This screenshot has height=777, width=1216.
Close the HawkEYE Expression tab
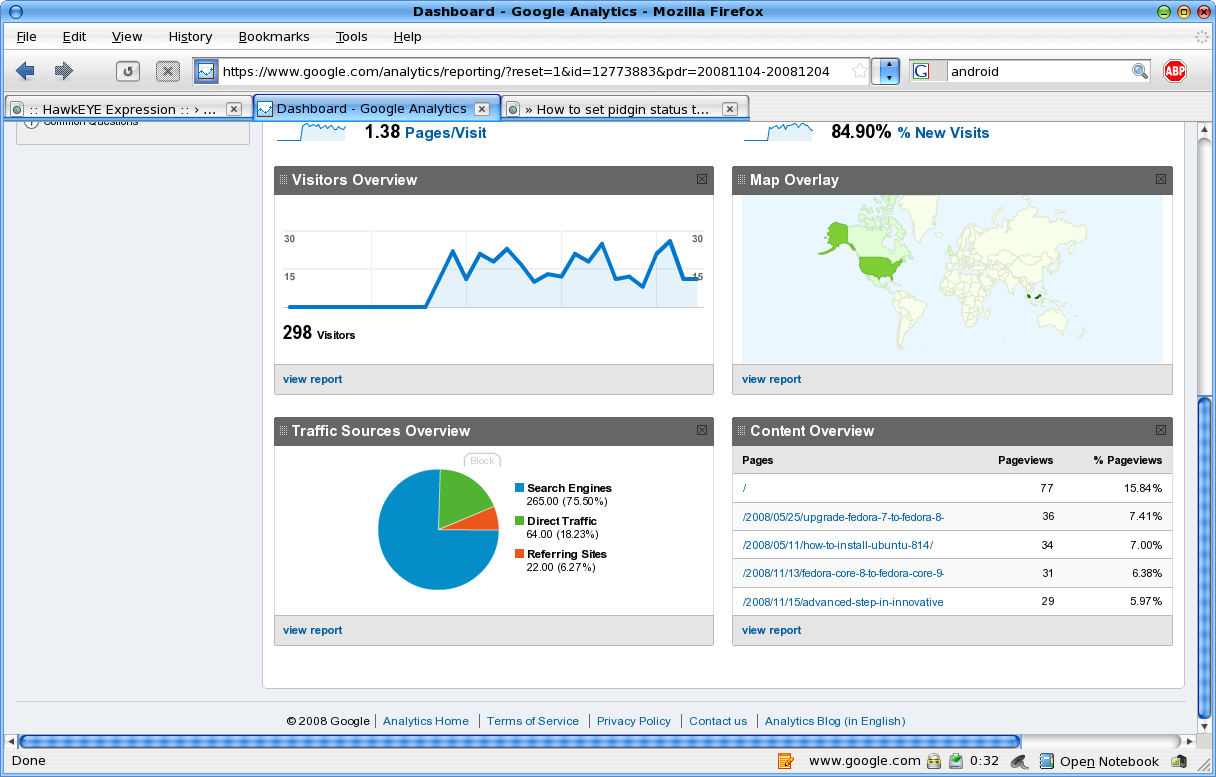click(x=233, y=109)
